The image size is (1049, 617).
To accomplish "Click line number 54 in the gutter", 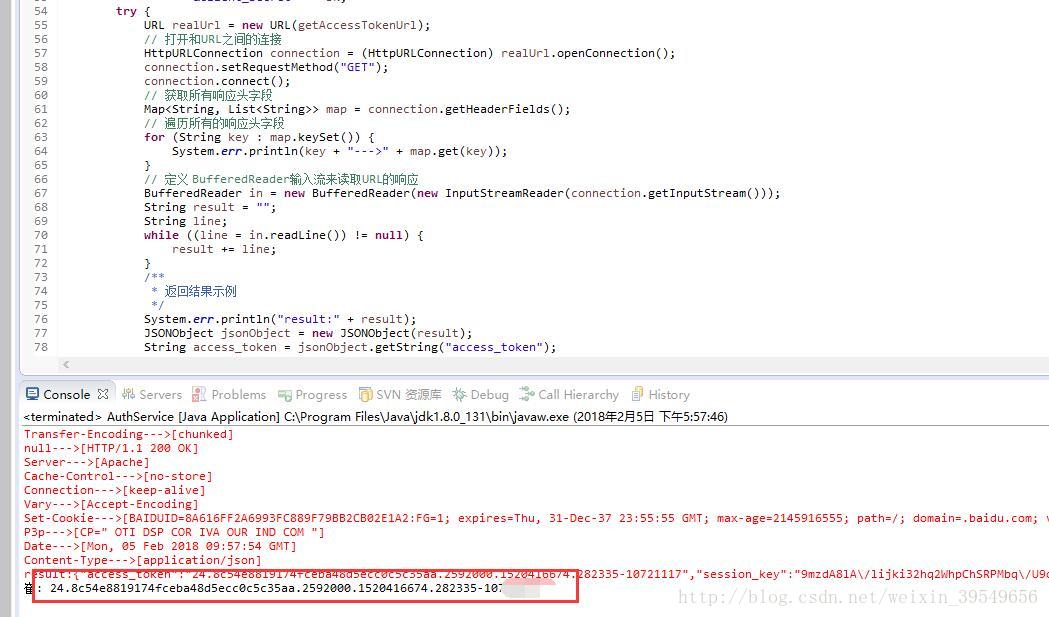I will pos(41,11).
